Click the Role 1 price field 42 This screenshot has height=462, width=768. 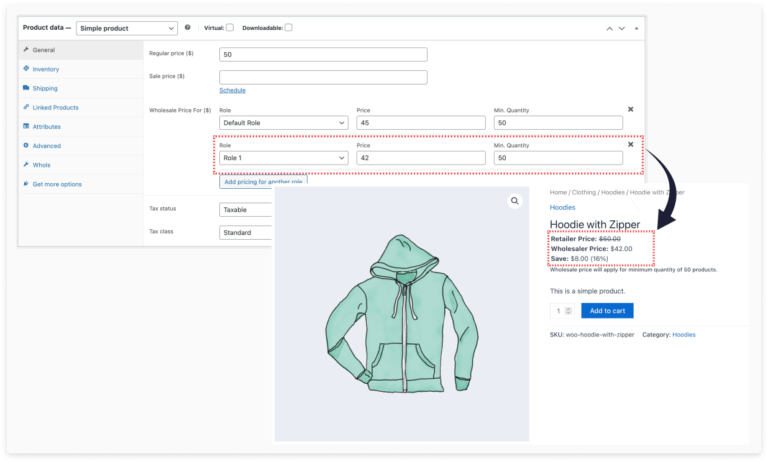pyautogui.click(x=421, y=158)
